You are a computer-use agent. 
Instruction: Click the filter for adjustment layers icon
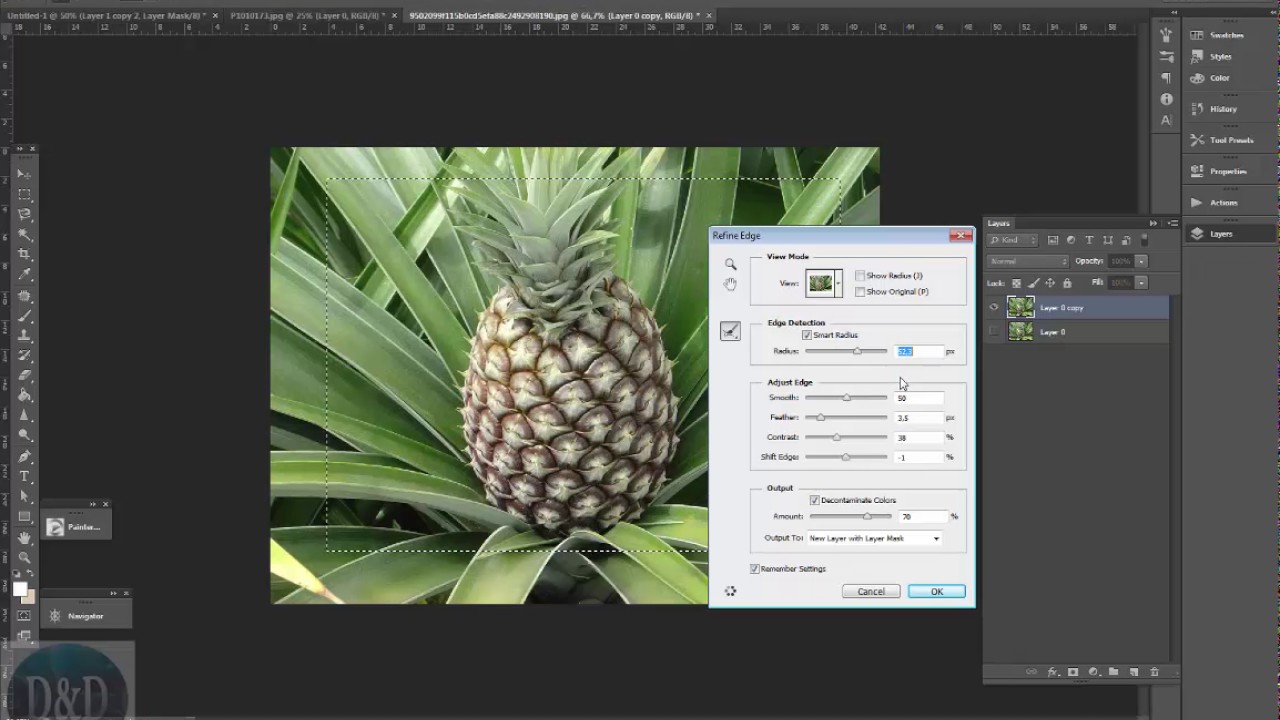tap(1071, 240)
